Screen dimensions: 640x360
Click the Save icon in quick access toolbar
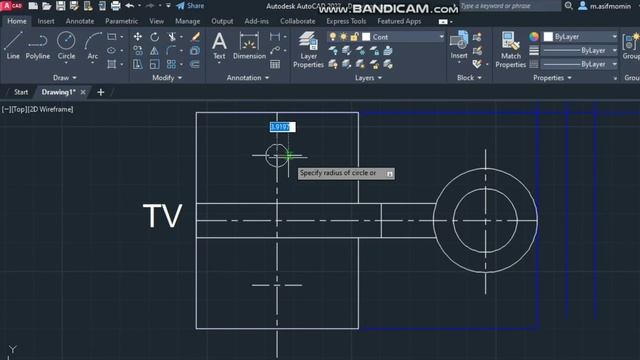[60, 6]
